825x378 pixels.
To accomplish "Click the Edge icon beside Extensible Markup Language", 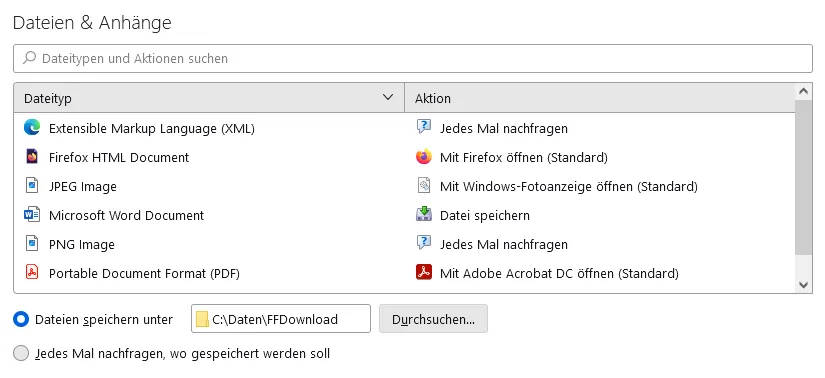I will [x=32, y=128].
